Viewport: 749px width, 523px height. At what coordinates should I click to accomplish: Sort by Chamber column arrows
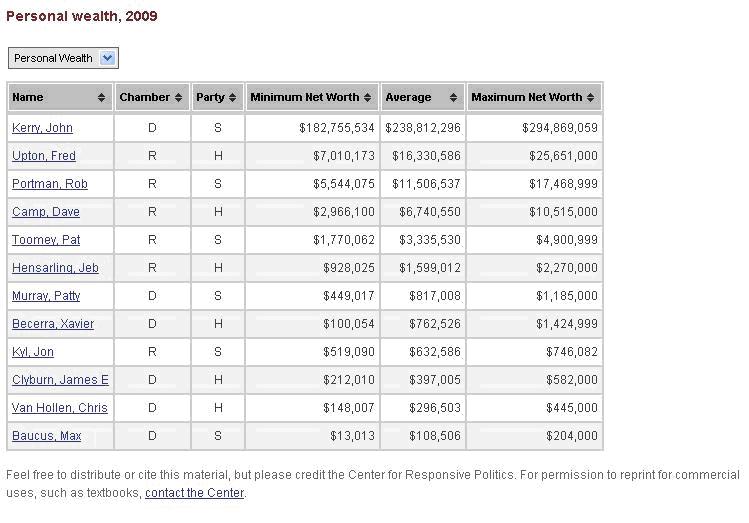[x=178, y=97]
